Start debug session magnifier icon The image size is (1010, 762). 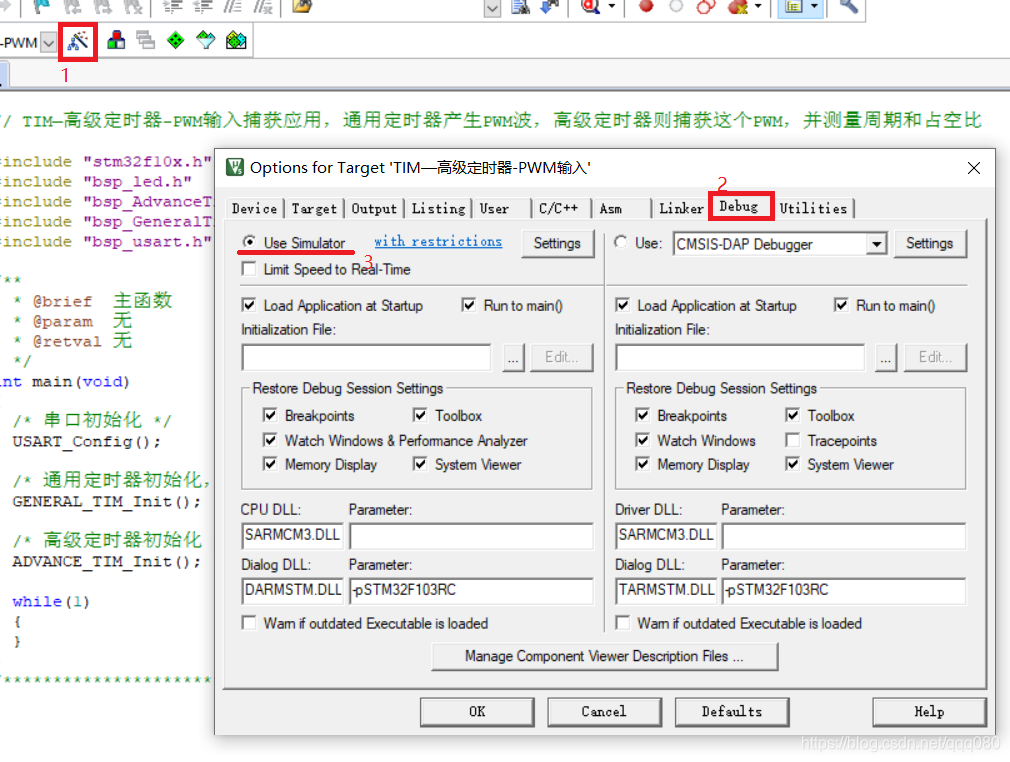point(591,6)
